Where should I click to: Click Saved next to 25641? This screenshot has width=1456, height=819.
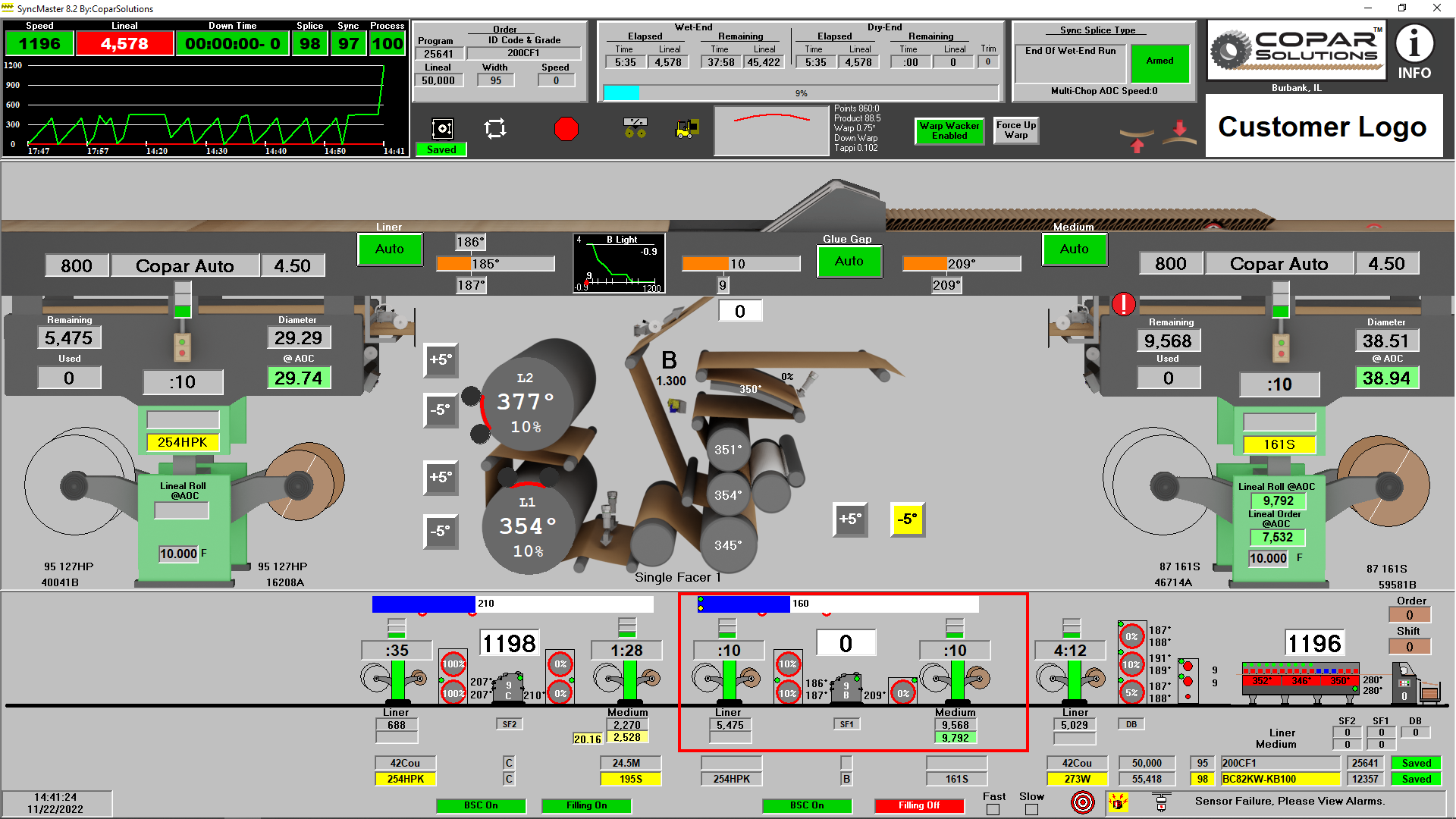pyautogui.click(x=1417, y=763)
